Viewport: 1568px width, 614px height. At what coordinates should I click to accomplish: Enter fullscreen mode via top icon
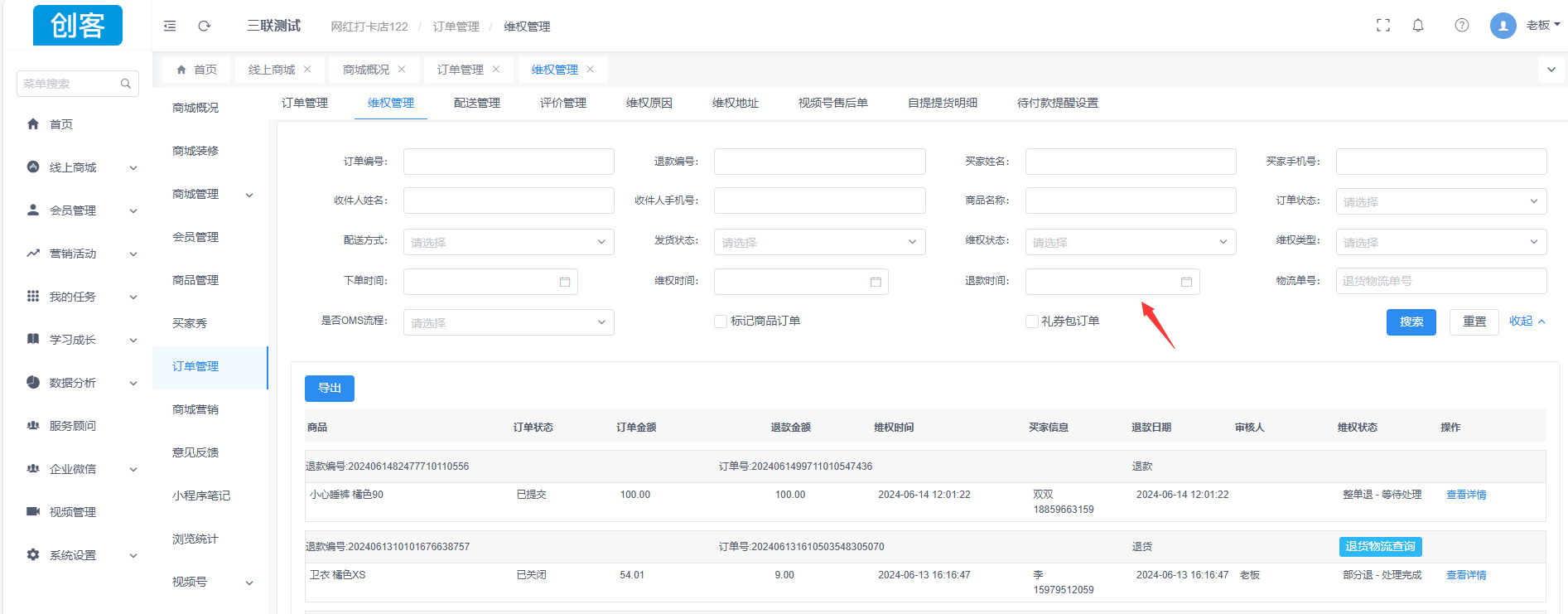coord(1383,26)
